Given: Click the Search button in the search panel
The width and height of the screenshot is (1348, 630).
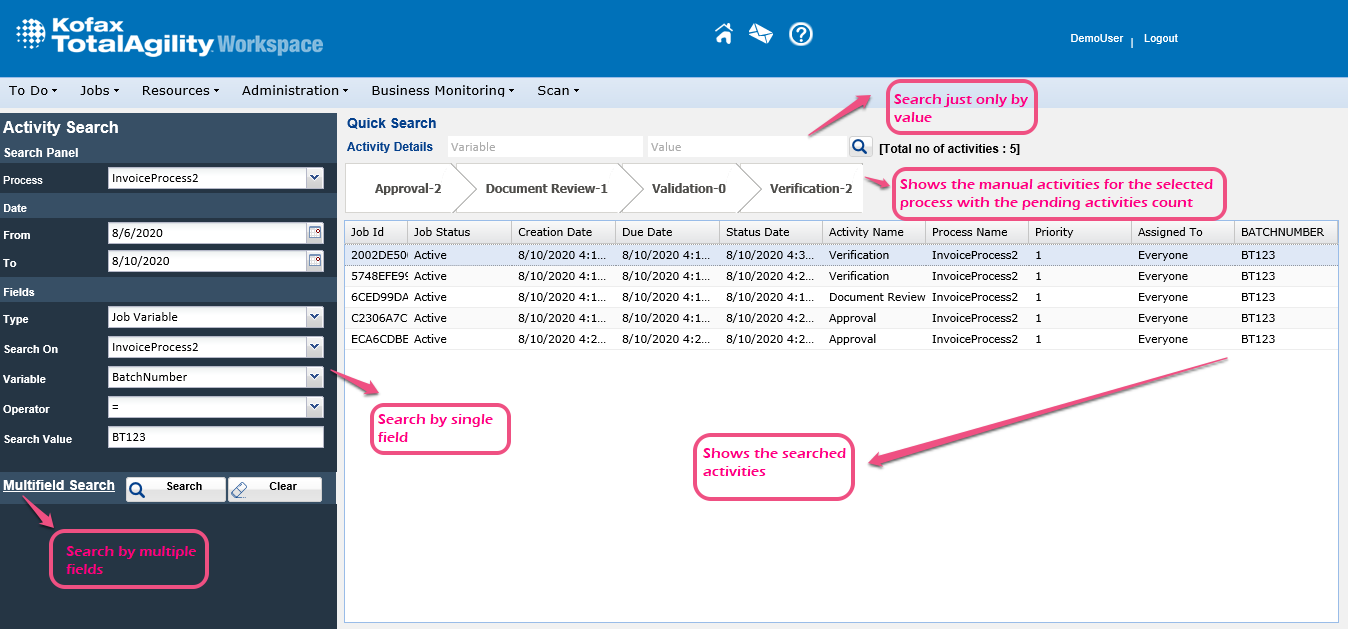Looking at the screenshot, I should [x=175, y=488].
